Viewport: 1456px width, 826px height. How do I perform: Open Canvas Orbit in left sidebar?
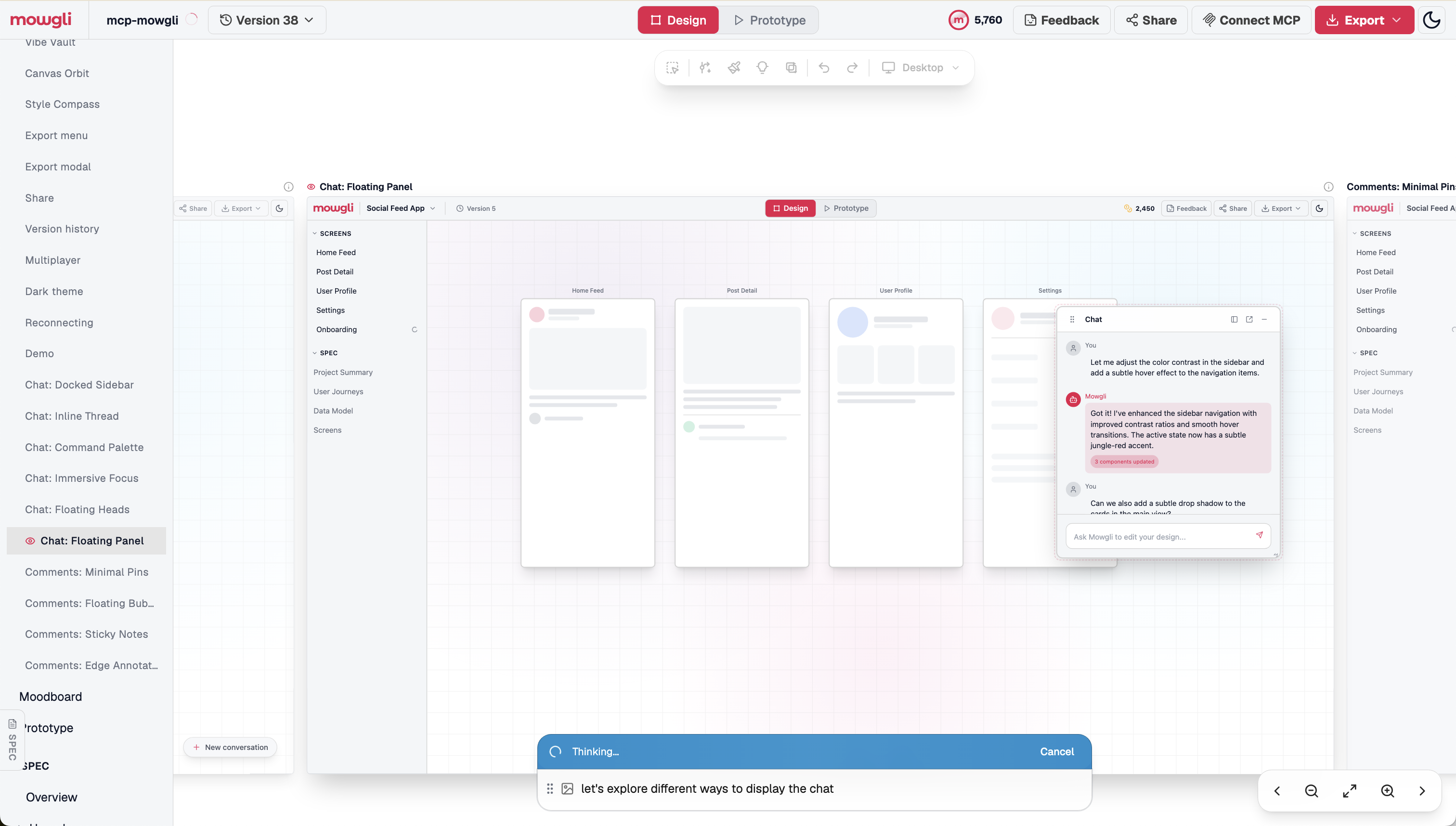[x=57, y=73]
